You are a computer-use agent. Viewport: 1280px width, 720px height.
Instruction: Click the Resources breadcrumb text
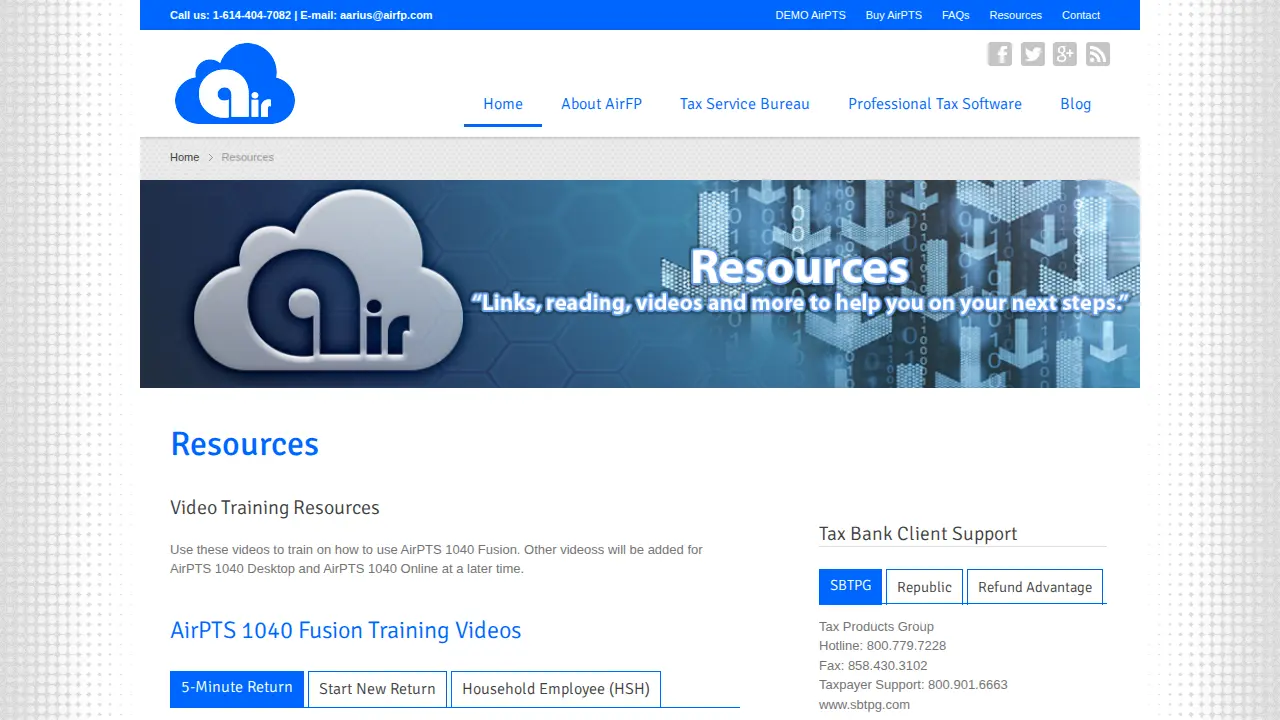click(x=247, y=157)
